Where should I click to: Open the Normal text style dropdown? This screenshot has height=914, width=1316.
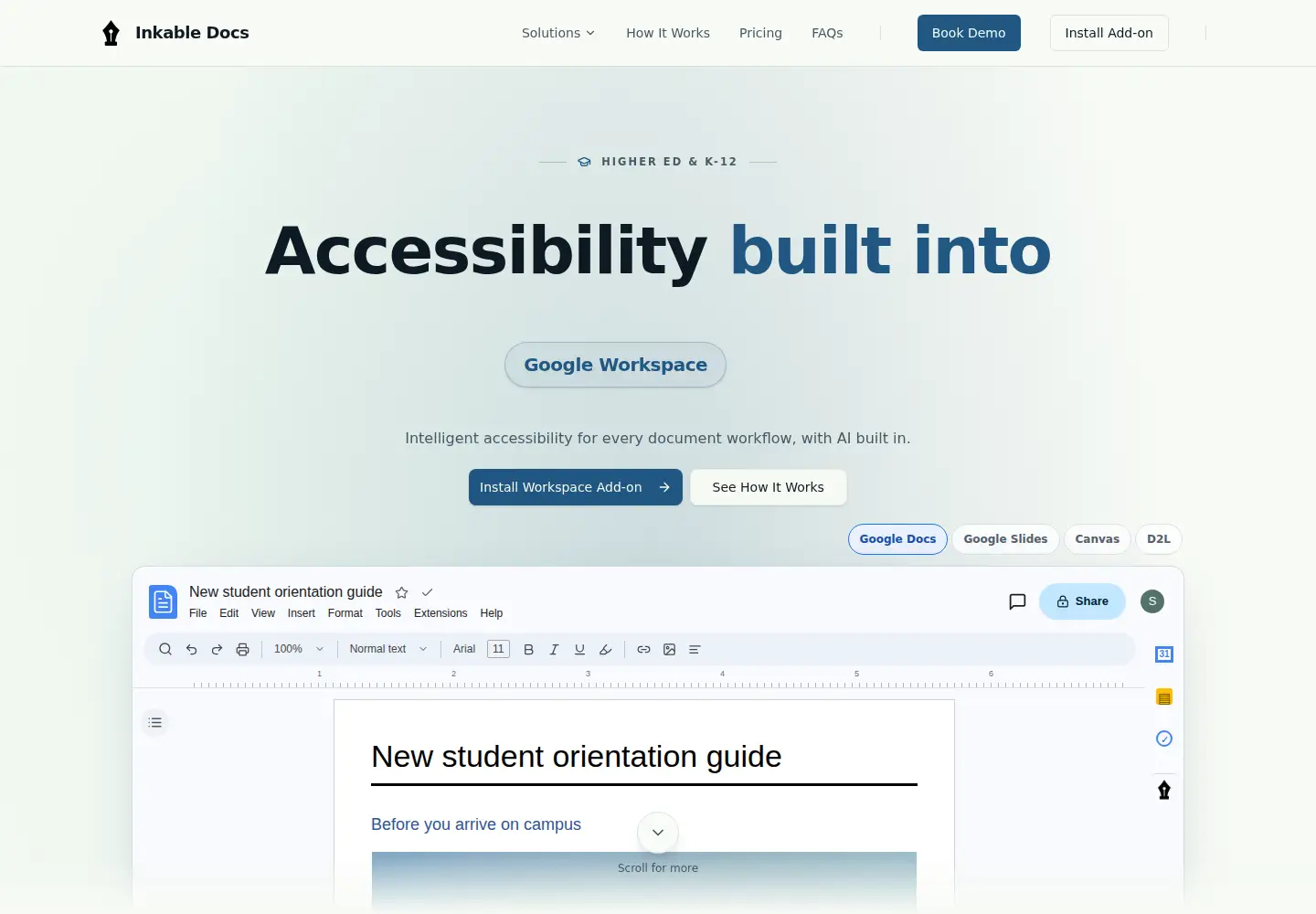(x=388, y=649)
